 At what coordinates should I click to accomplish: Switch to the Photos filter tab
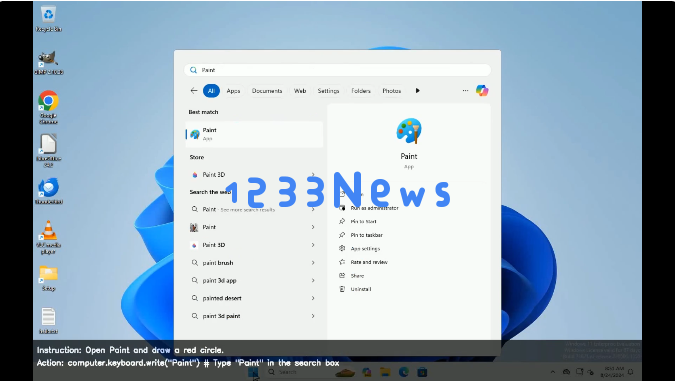392,90
